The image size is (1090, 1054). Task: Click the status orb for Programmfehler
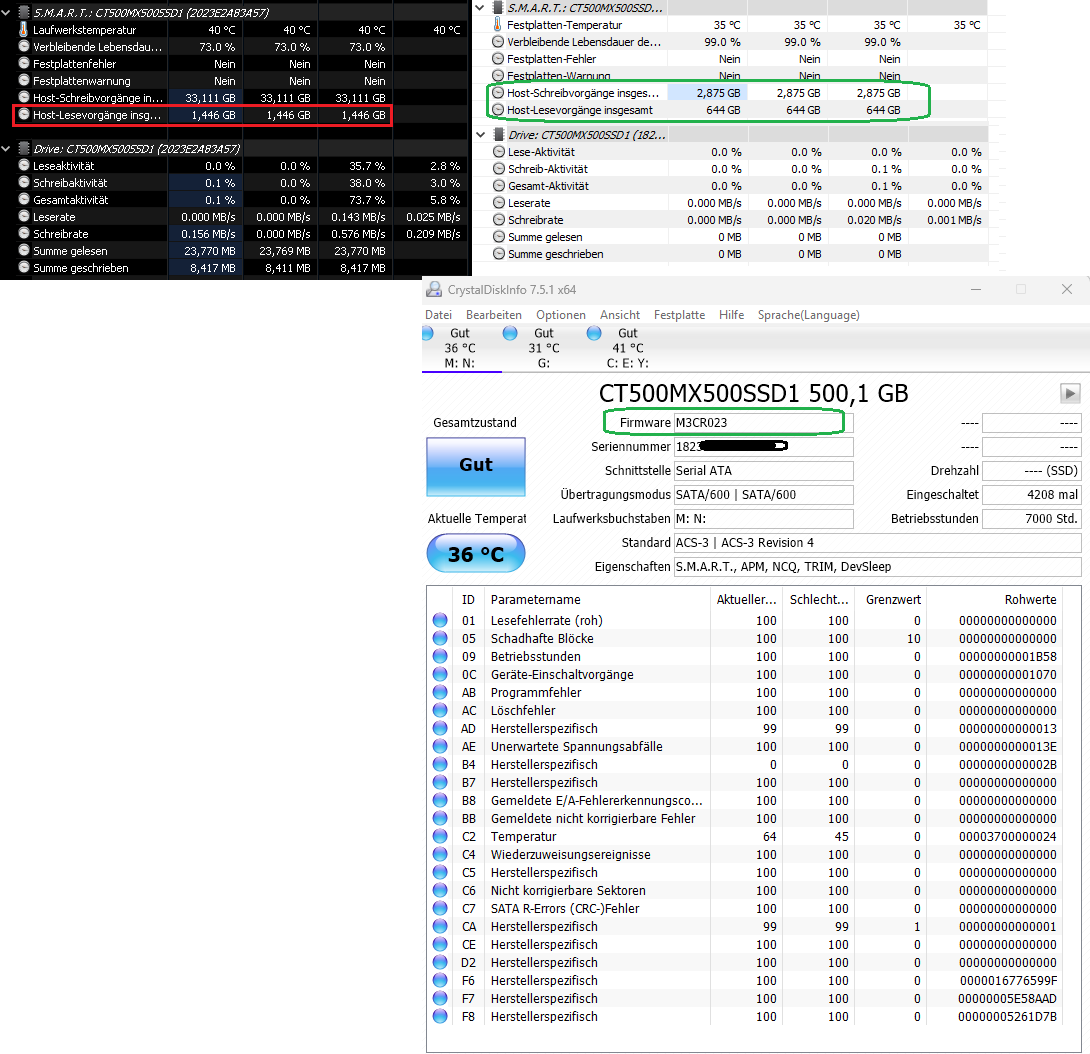(440, 692)
